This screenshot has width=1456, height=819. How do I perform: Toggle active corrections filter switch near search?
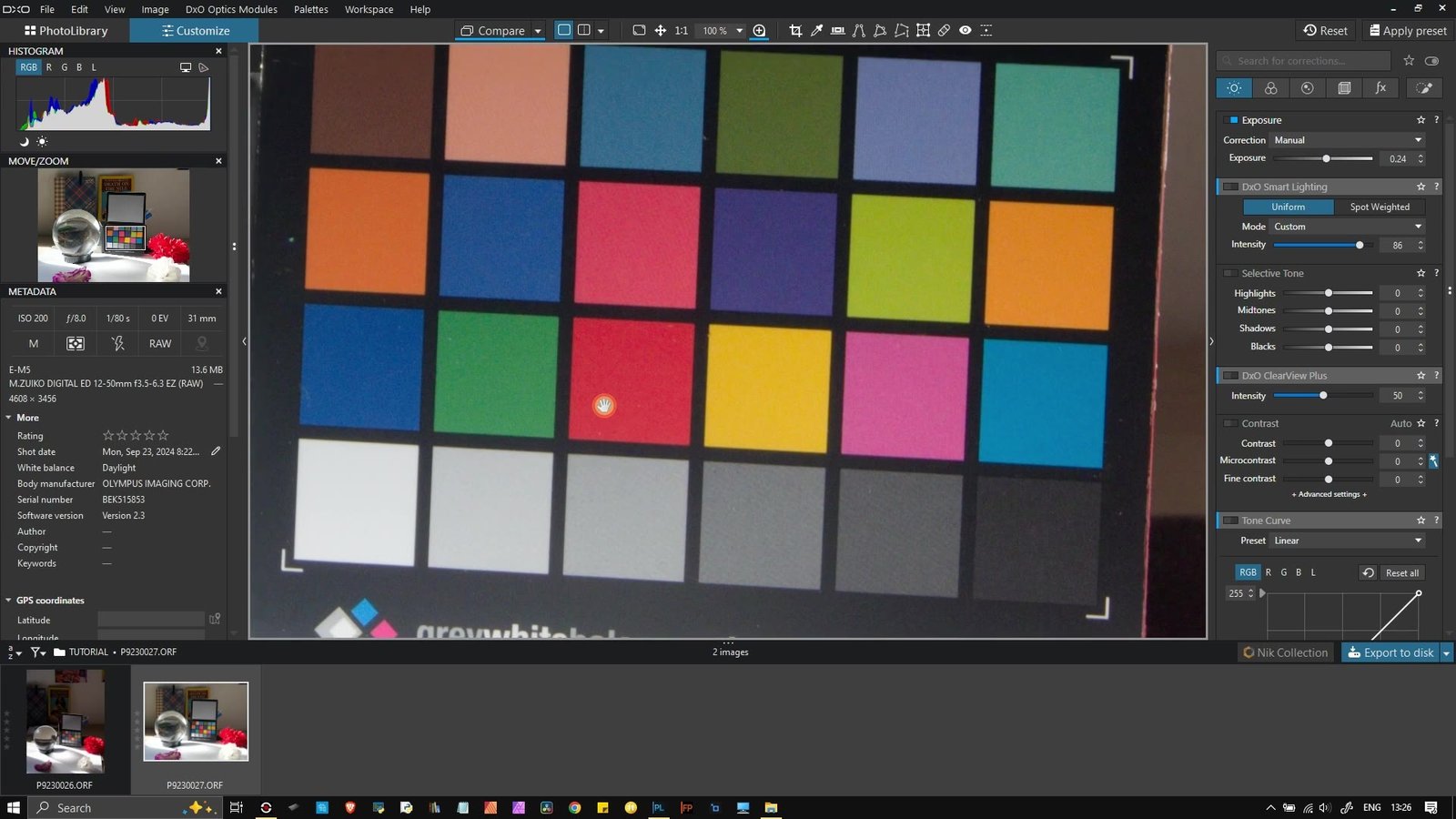coord(1431,61)
